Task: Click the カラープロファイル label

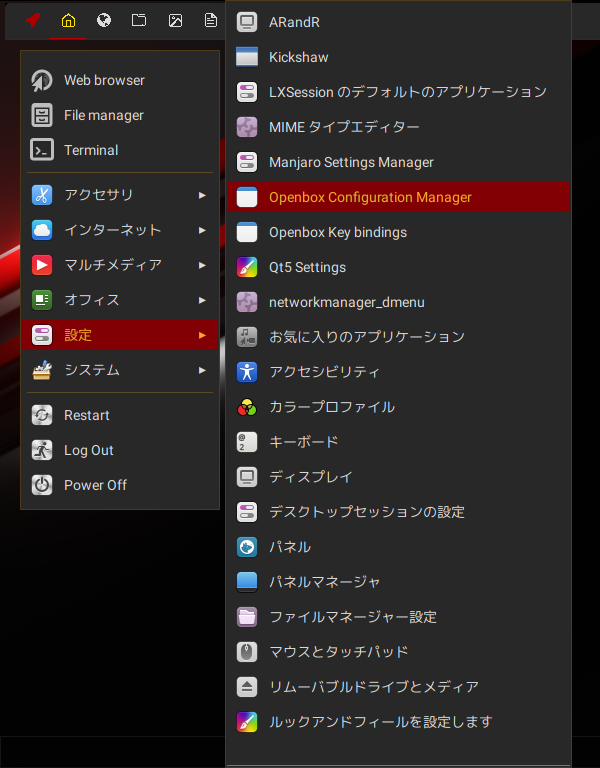Action: pyautogui.click(x=332, y=407)
